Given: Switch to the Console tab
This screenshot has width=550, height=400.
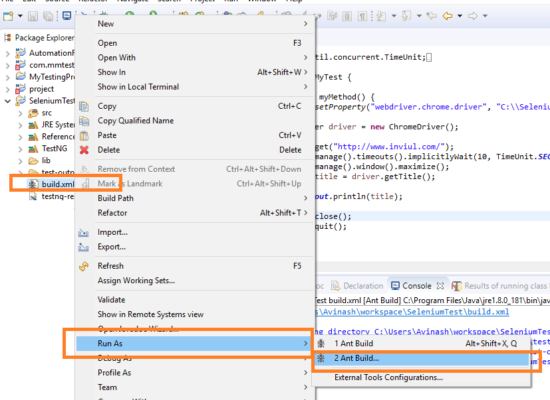Looking at the screenshot, I should pos(417,286).
